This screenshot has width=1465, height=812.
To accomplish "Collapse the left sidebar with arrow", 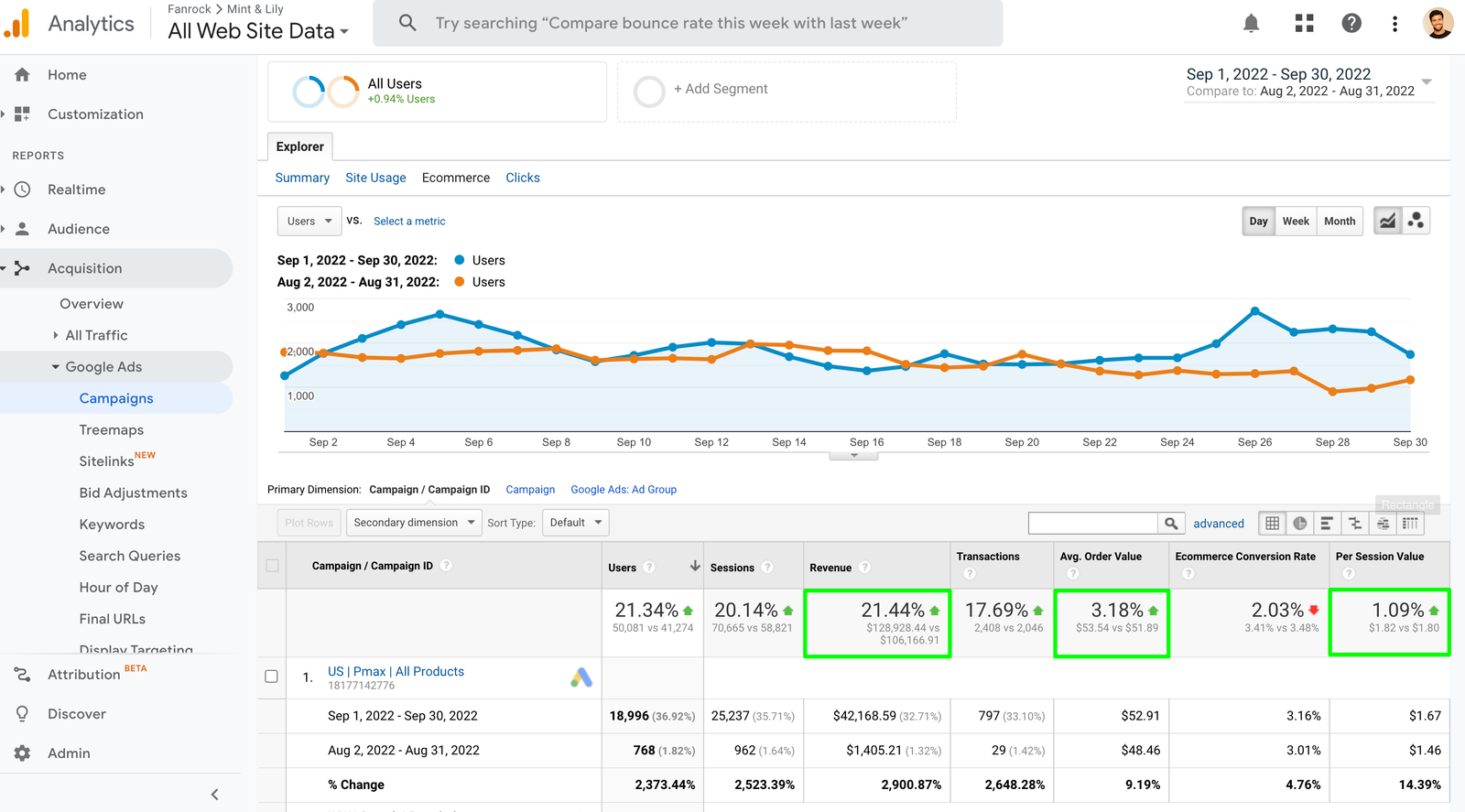I will click(214, 795).
